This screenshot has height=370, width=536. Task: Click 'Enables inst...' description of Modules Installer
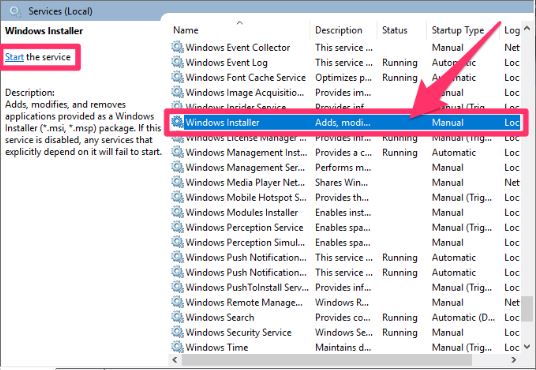343,213
